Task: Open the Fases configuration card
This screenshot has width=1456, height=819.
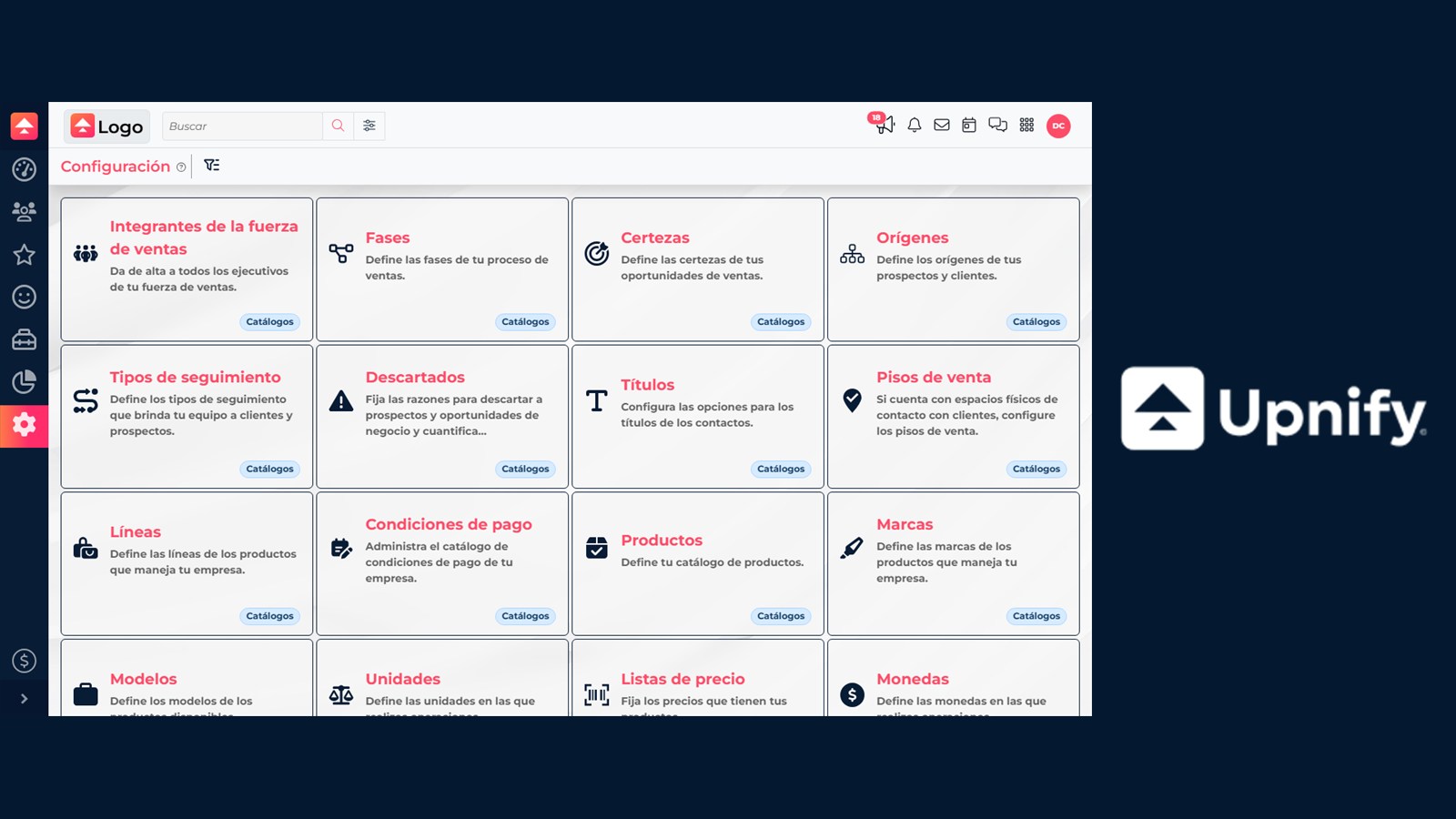Action: pos(442,269)
